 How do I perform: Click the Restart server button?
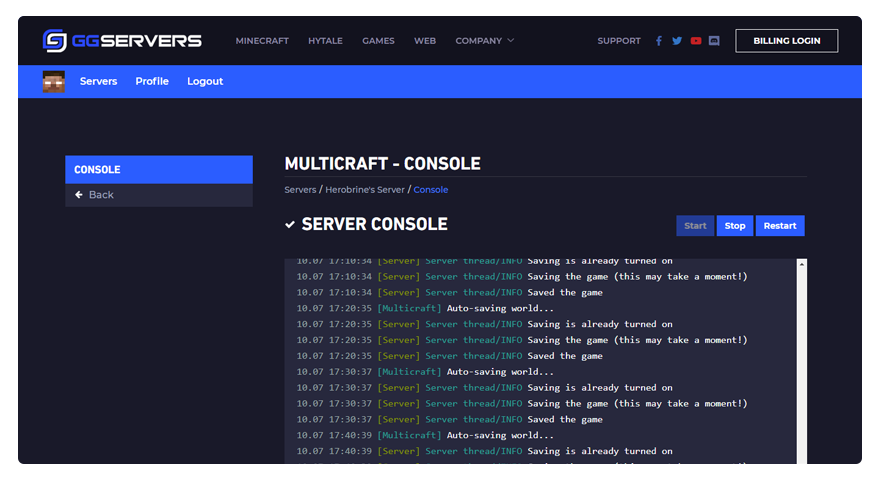click(780, 226)
